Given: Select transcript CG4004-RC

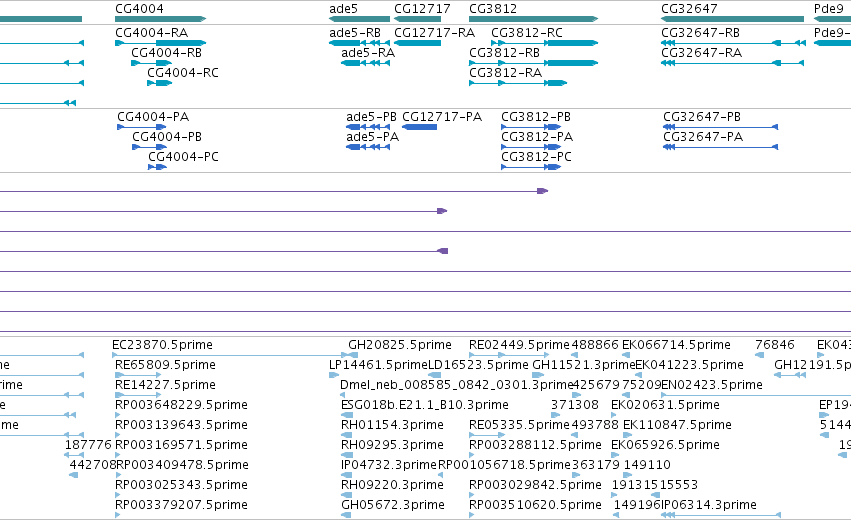Looking at the screenshot, I should (x=183, y=73).
